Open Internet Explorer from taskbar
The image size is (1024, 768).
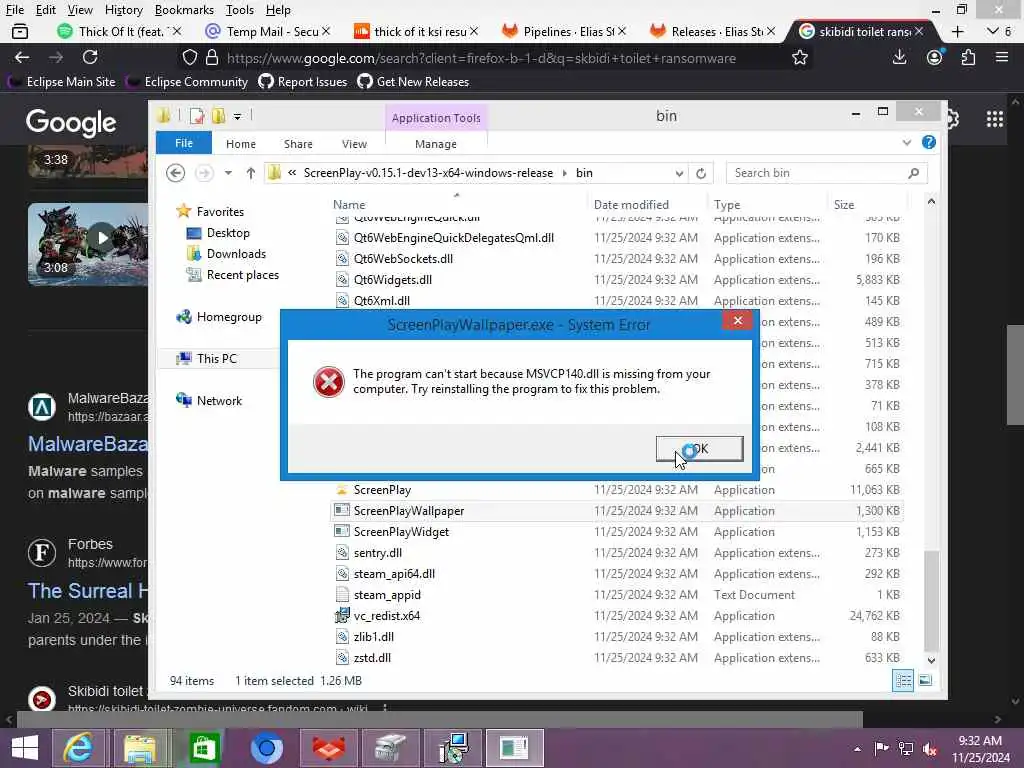[x=78, y=748]
